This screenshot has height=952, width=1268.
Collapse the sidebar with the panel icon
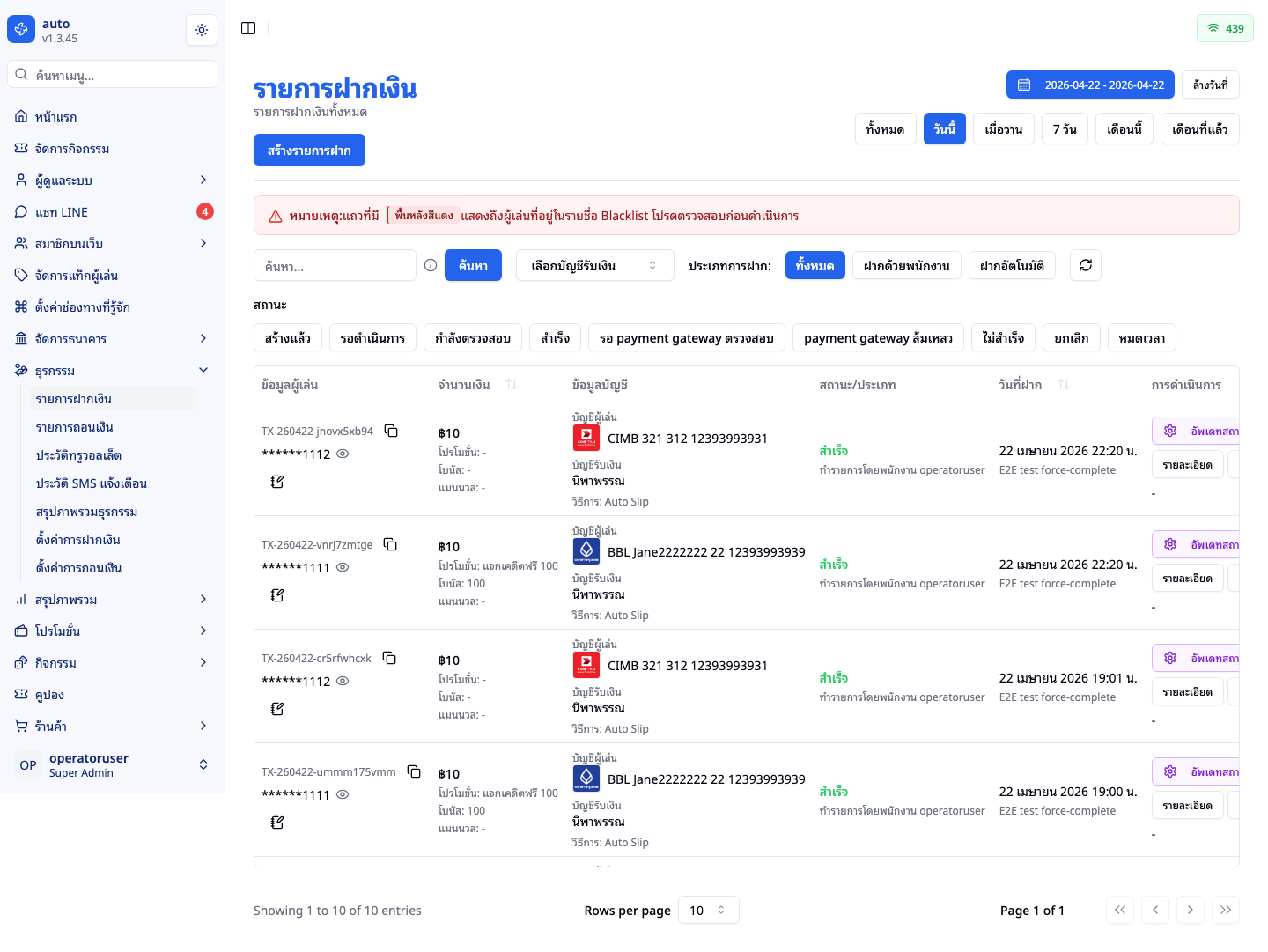tap(248, 28)
